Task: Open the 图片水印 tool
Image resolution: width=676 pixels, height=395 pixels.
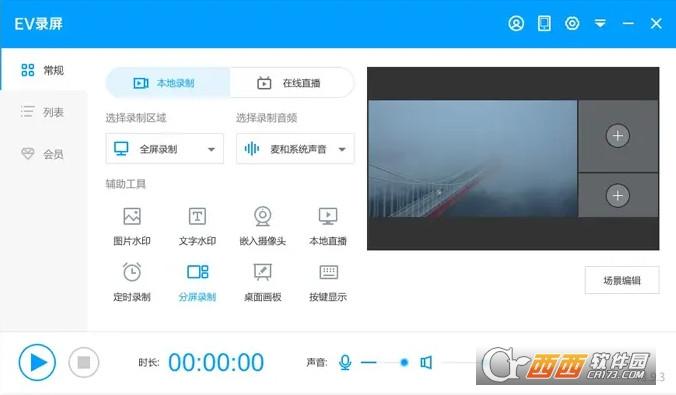Action: (132, 226)
